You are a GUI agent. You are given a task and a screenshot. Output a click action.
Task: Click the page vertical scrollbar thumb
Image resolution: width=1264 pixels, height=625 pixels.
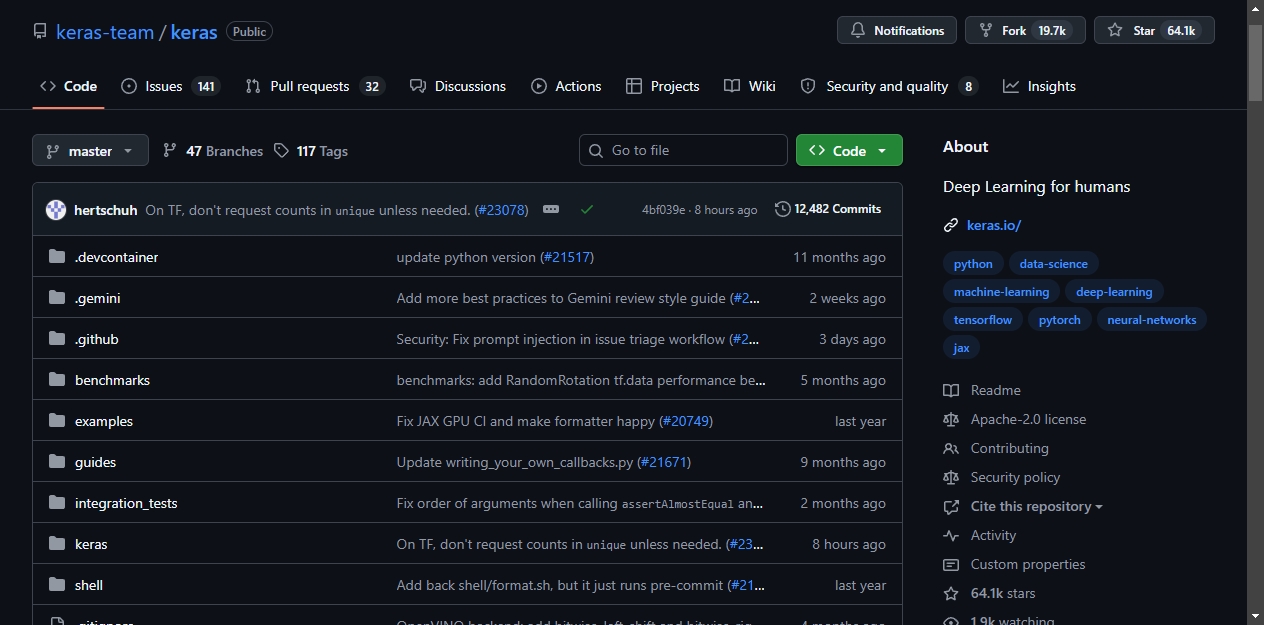pos(1256,62)
